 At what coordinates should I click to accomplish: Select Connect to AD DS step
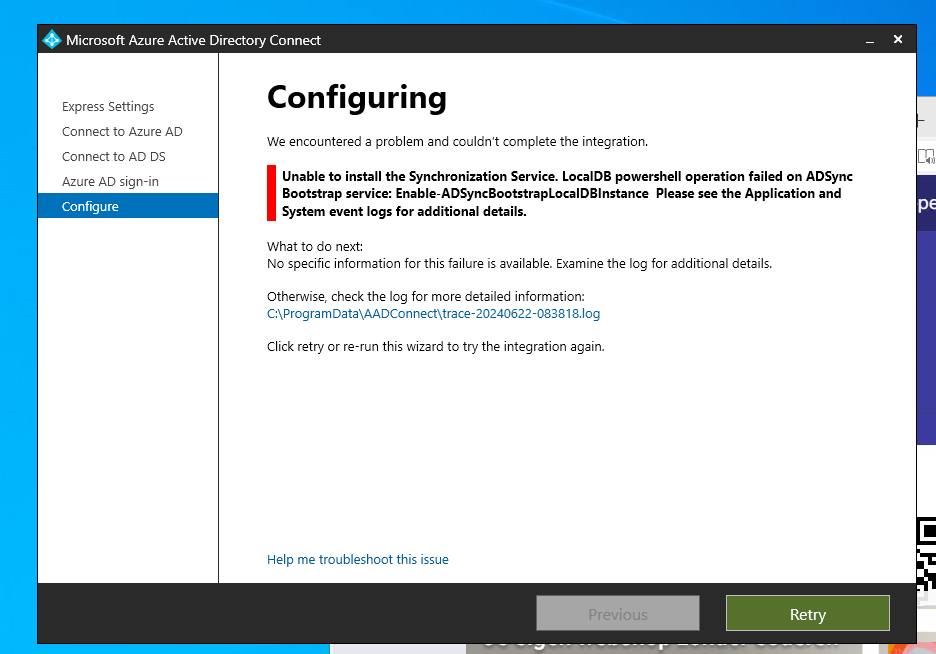(113, 156)
